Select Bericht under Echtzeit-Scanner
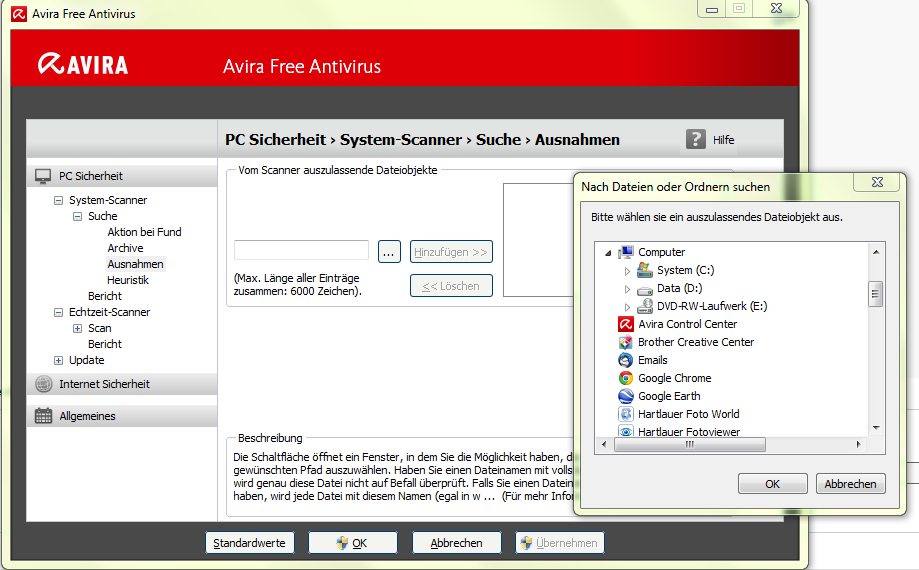Screen dimensions: 919x570 point(105,344)
